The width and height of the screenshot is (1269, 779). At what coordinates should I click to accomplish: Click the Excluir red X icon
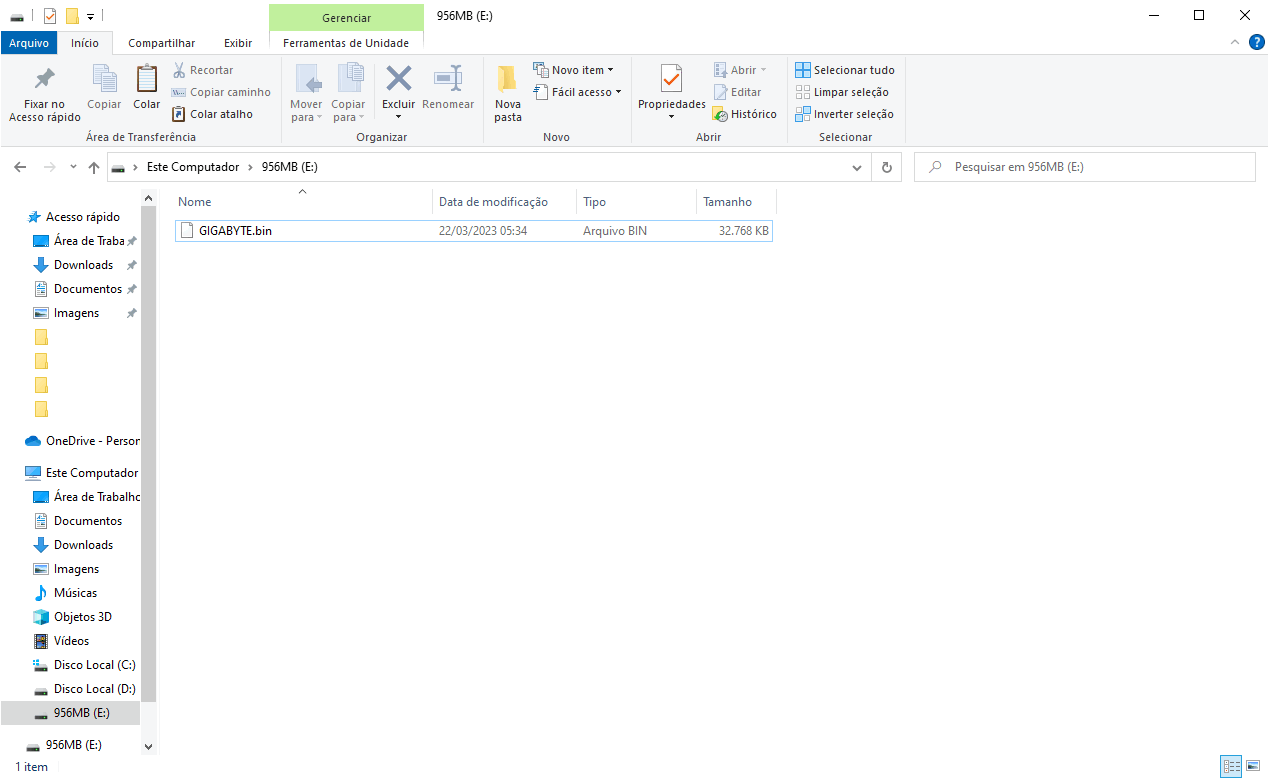point(398,79)
